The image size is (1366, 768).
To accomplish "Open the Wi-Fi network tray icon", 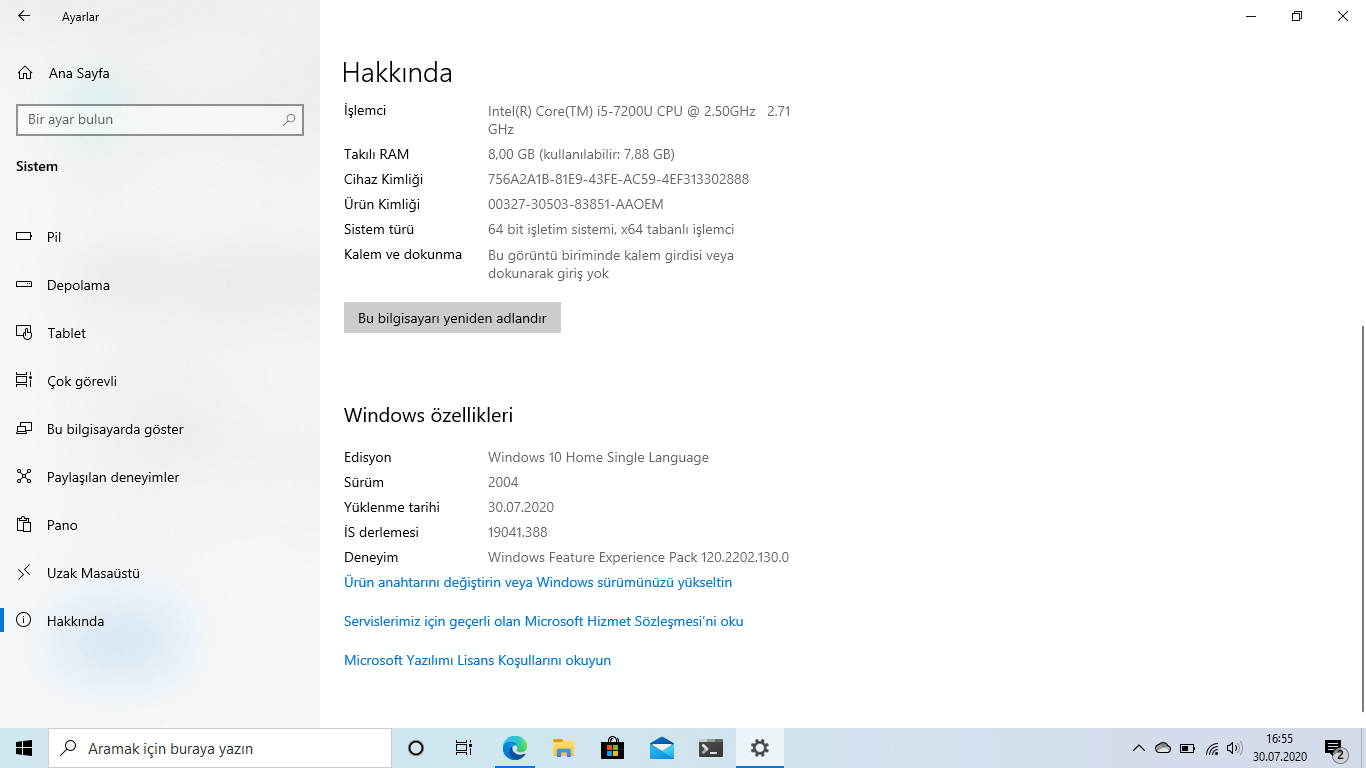I will (x=1212, y=748).
